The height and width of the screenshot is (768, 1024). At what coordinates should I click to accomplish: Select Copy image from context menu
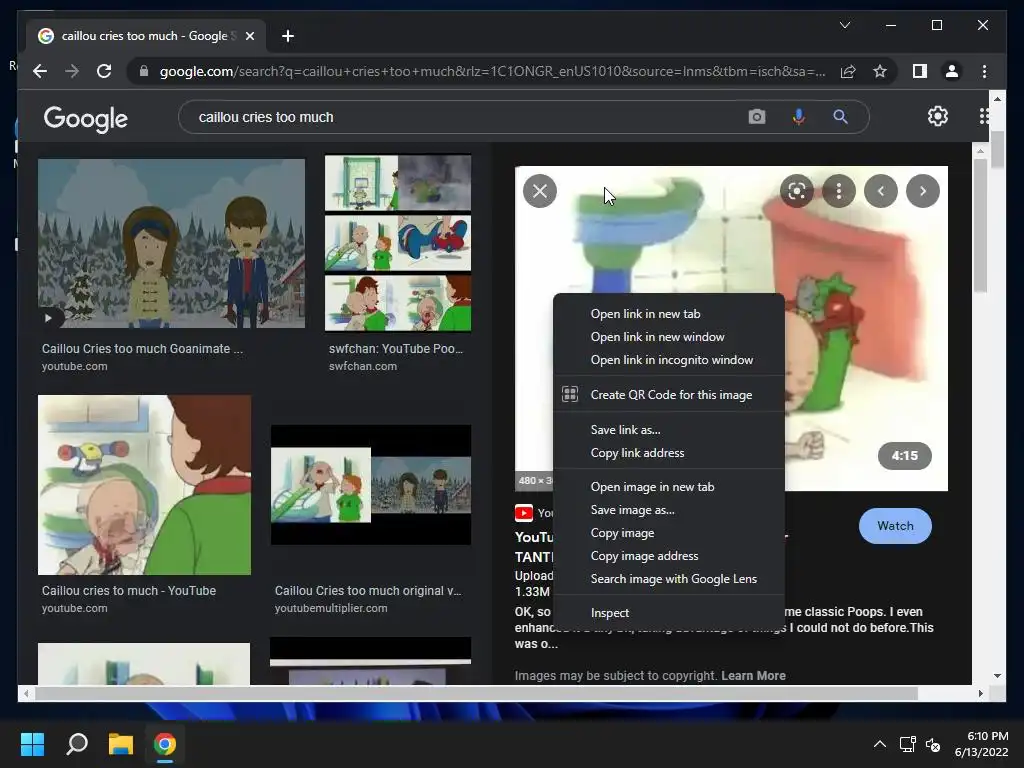(x=669, y=533)
